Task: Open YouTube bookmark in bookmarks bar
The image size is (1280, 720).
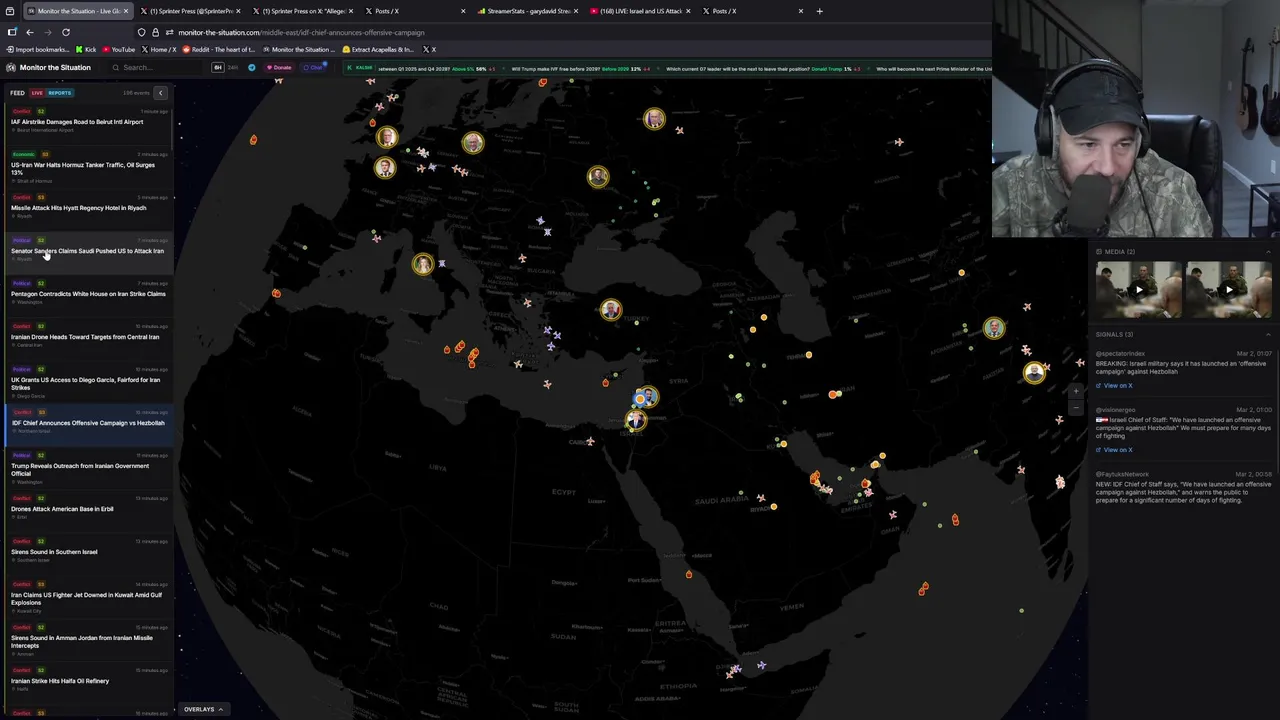Action: [119, 49]
